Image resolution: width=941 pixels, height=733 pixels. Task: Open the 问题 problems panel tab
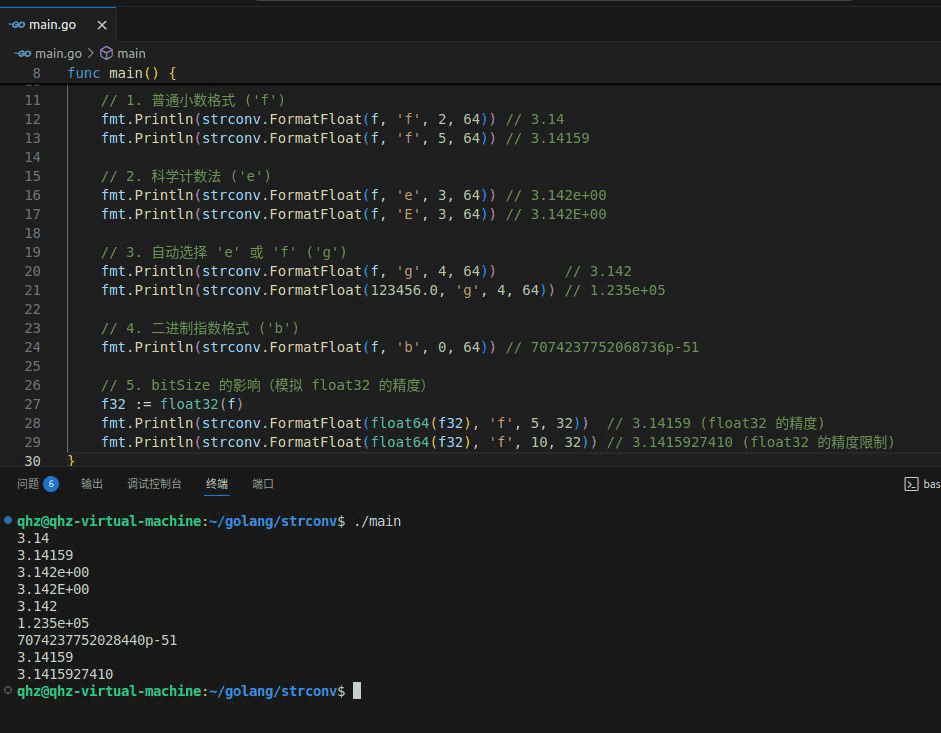point(28,484)
